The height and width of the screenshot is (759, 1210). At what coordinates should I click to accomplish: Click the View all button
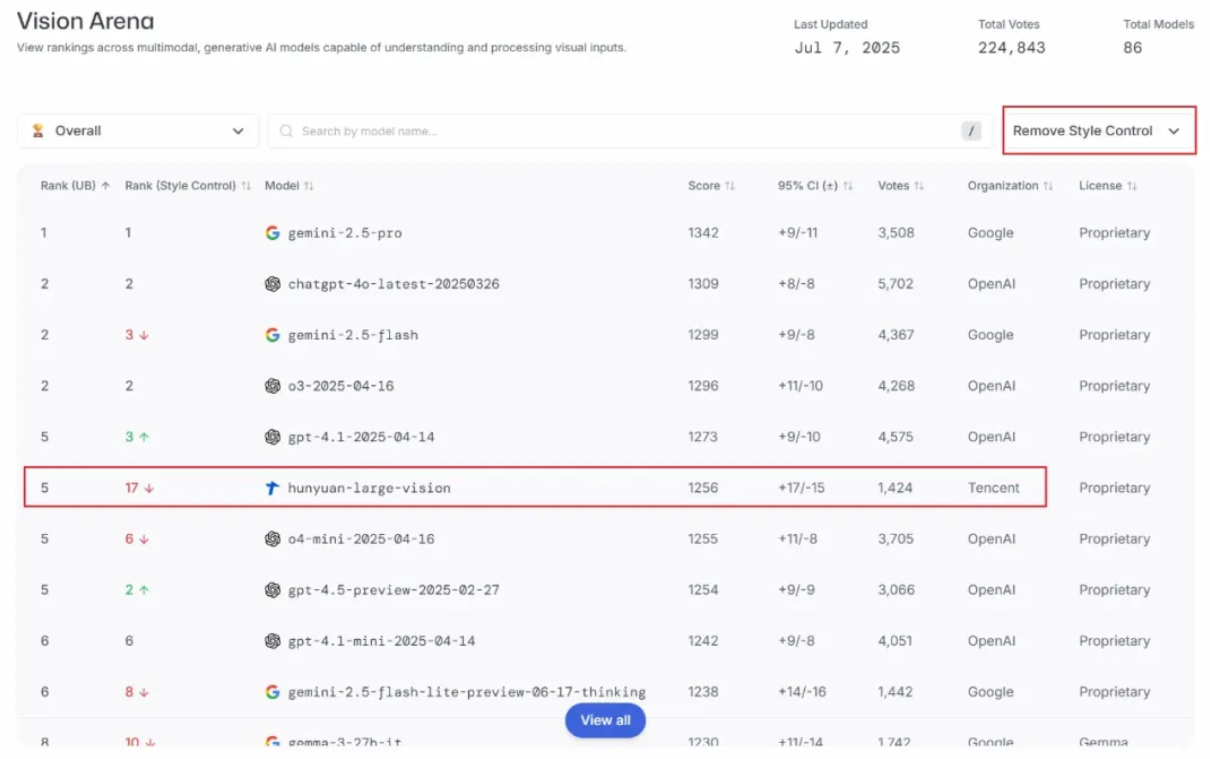point(605,720)
